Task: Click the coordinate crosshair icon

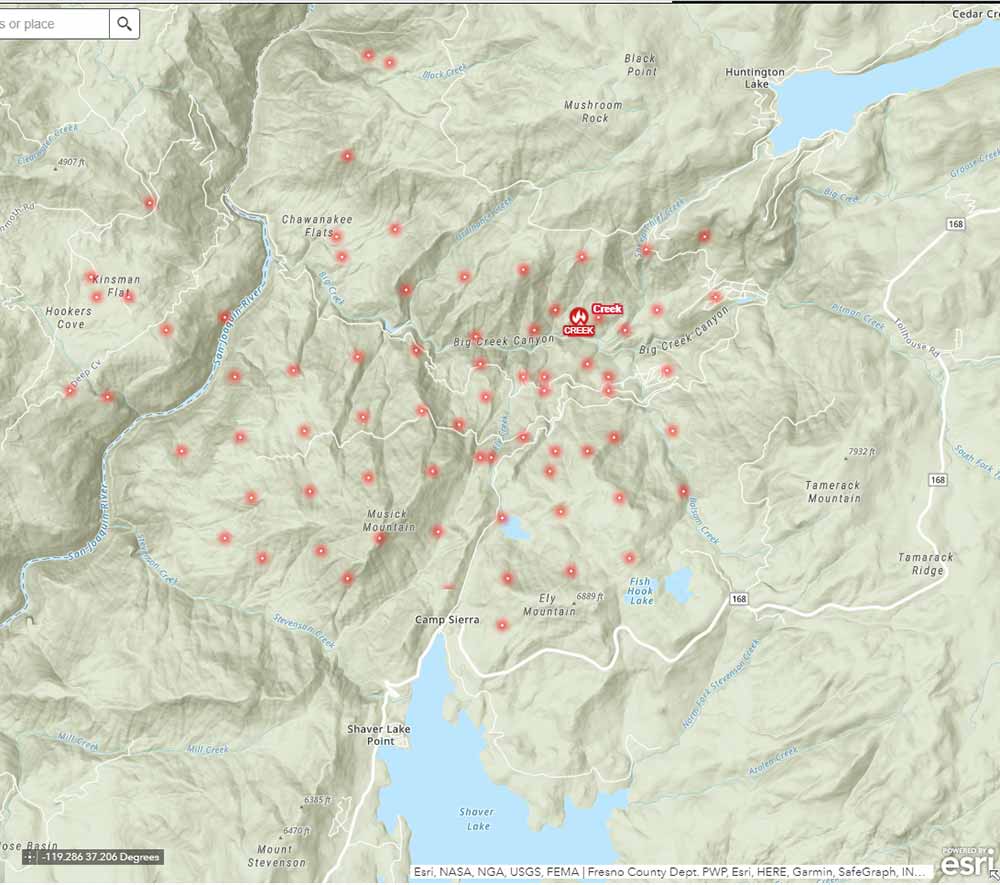Action: (31, 857)
